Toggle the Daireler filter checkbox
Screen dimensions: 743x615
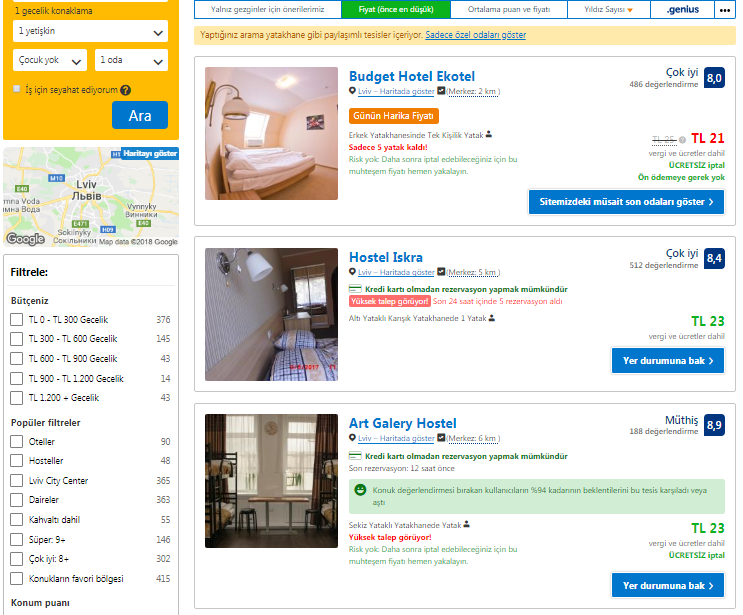[x=17, y=500]
